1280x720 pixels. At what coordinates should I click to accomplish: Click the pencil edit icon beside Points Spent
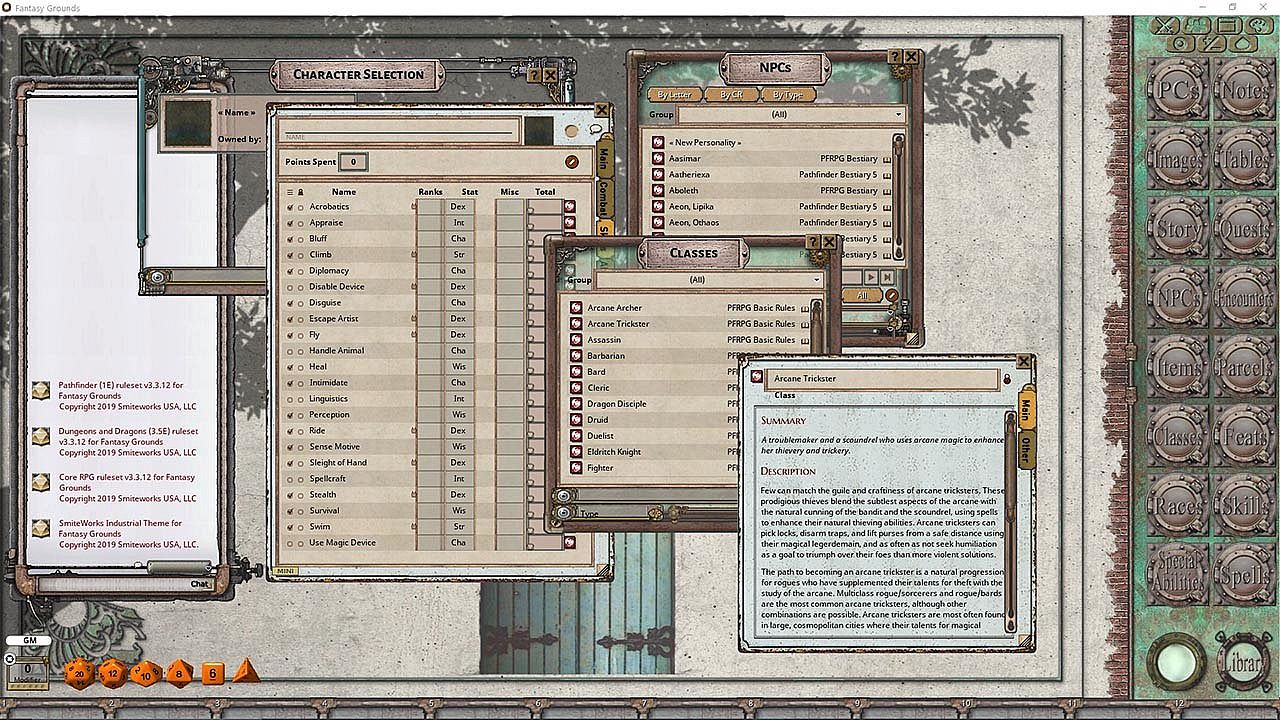click(x=572, y=162)
